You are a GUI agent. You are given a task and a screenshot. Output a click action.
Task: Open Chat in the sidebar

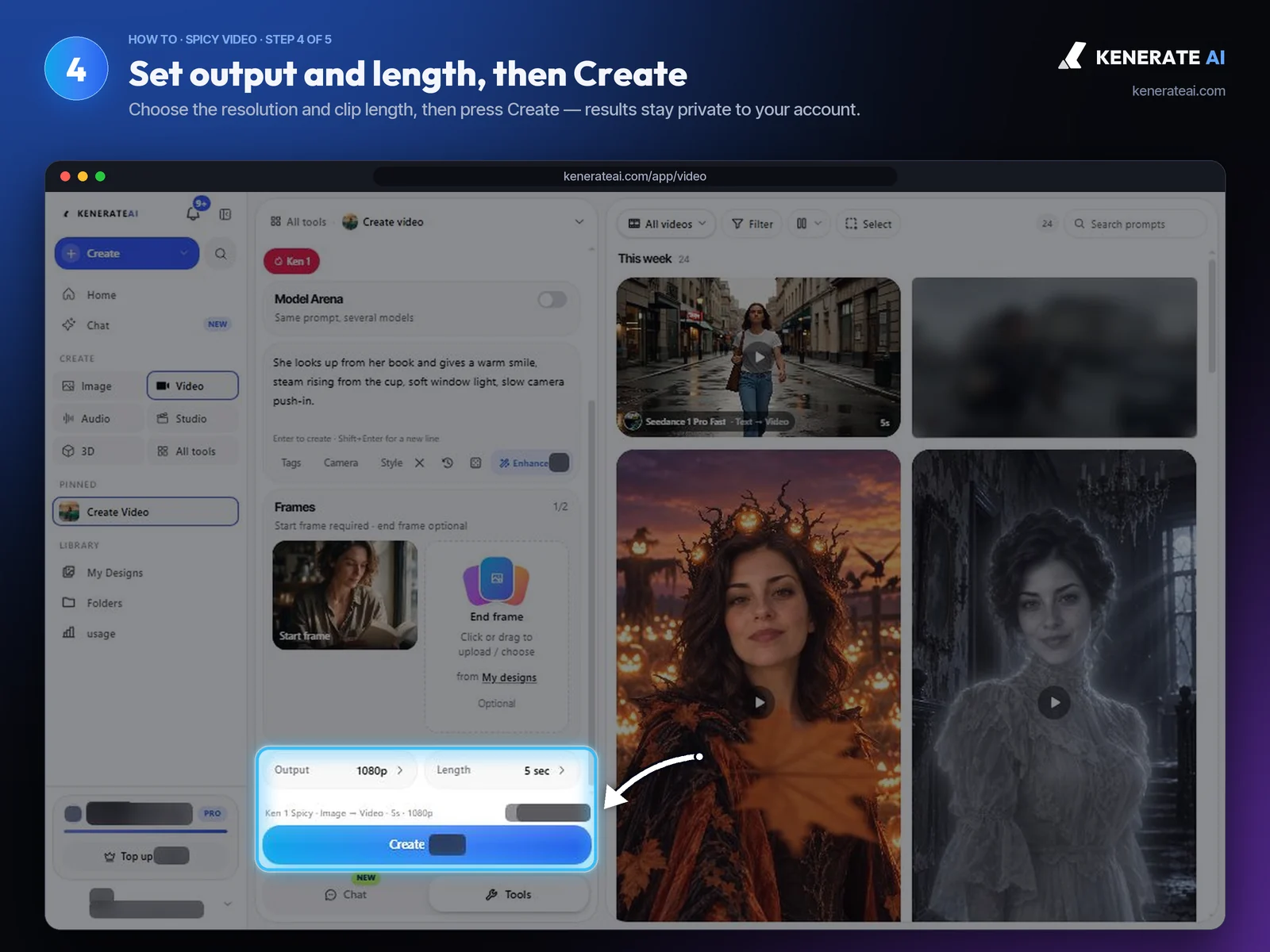point(98,325)
